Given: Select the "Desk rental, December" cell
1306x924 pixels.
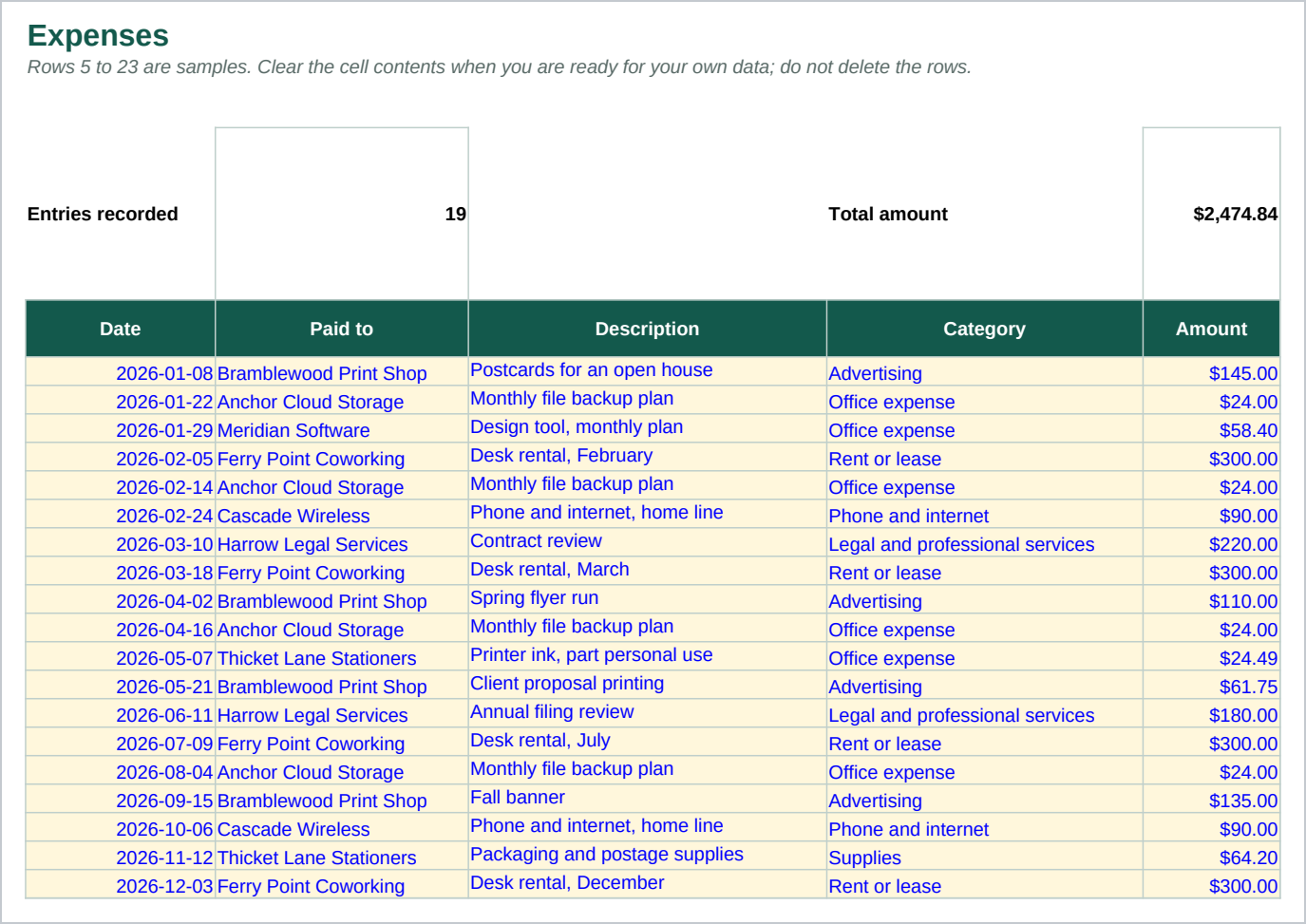Looking at the screenshot, I should point(648,884).
